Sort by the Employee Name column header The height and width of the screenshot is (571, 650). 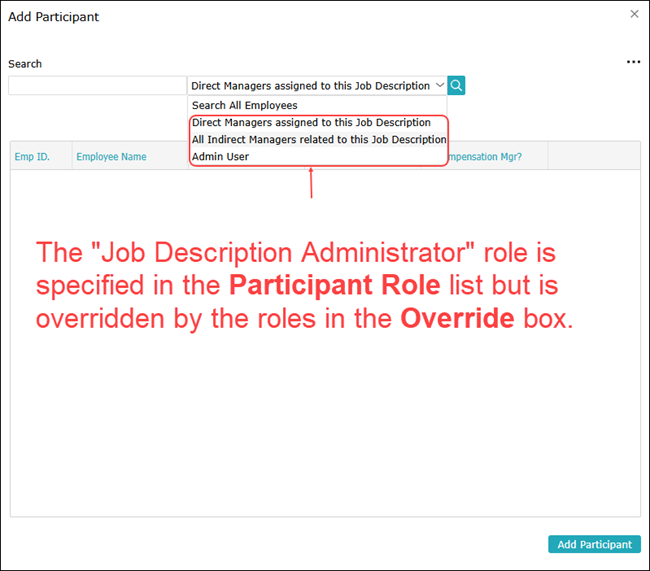pyautogui.click(x=111, y=157)
